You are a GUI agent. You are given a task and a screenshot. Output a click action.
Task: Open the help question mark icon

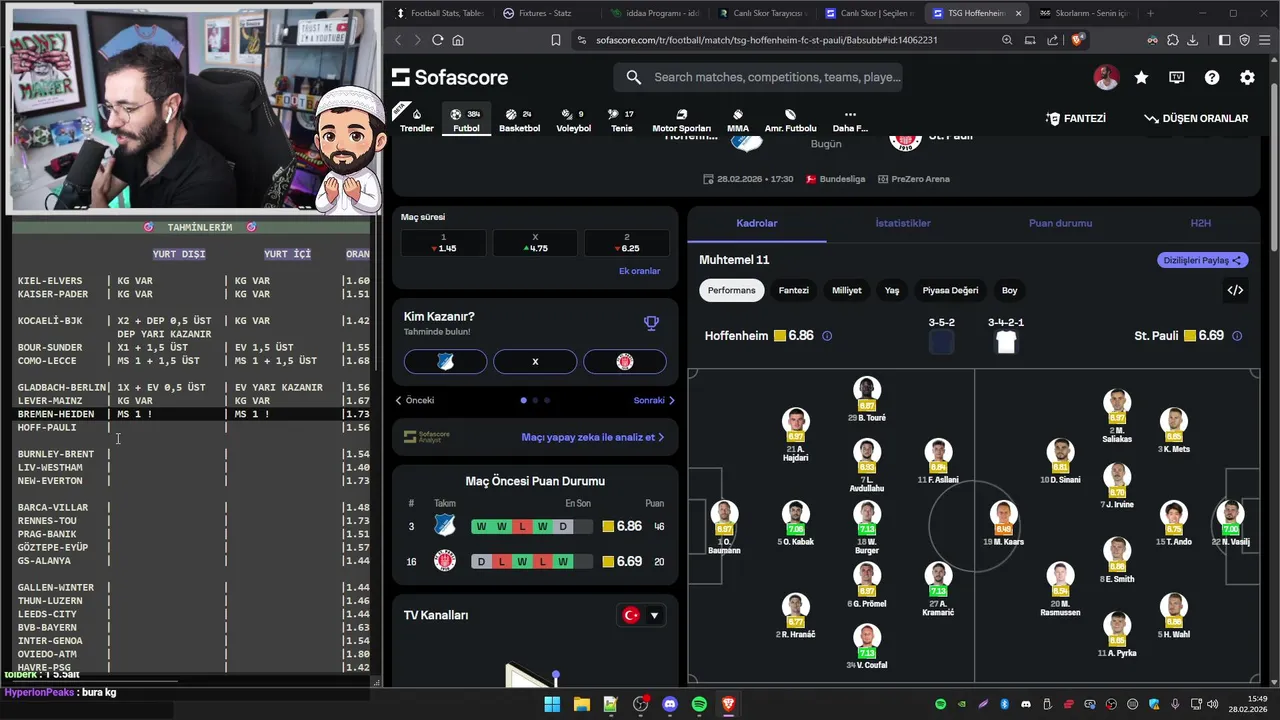click(x=1212, y=77)
